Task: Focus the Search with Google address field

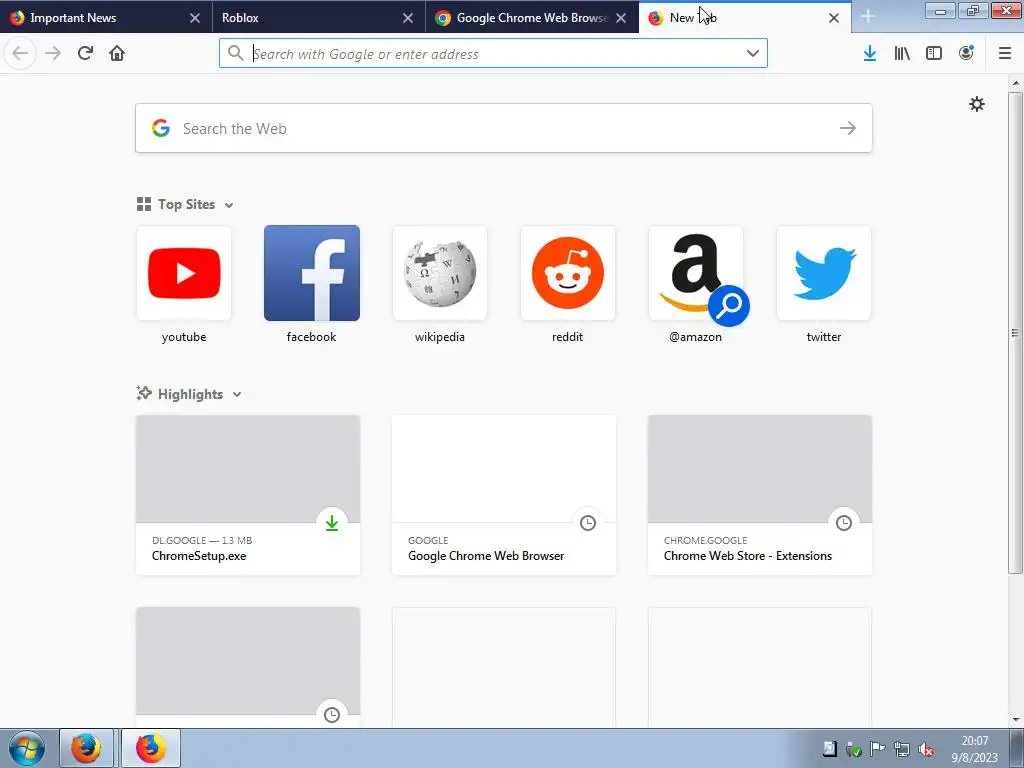Action: click(x=493, y=53)
